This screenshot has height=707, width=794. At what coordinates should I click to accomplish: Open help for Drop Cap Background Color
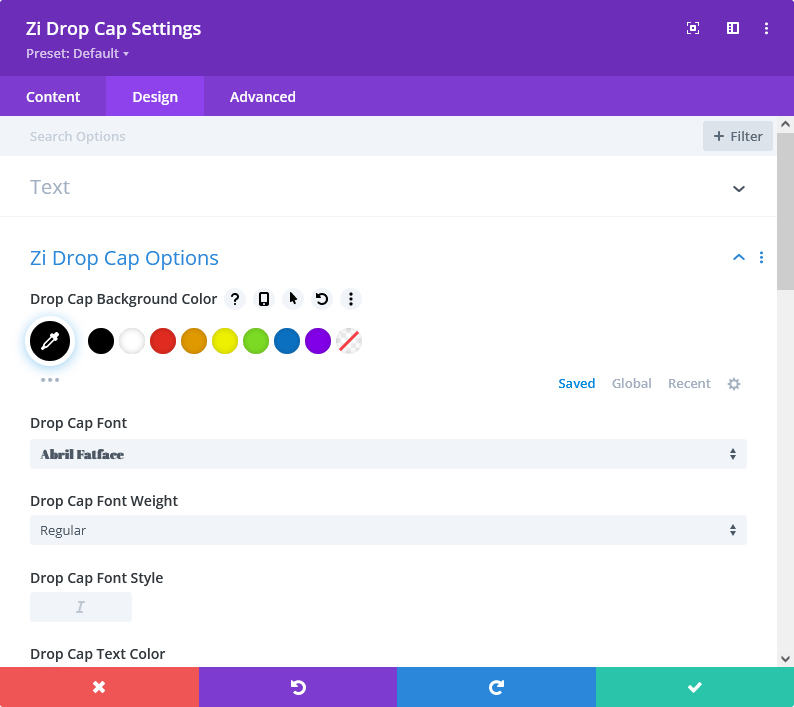[x=235, y=299]
